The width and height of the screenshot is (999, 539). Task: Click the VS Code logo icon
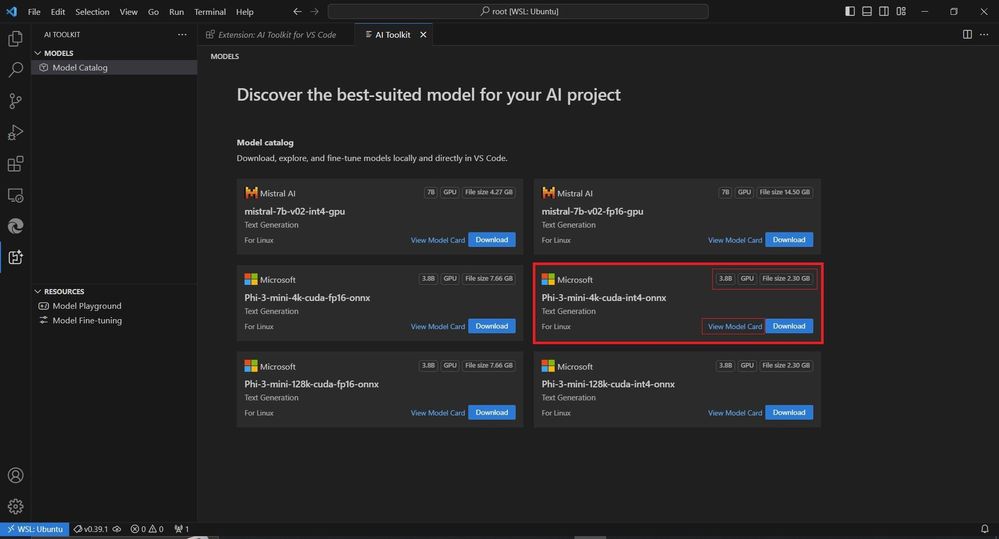tap(11, 11)
